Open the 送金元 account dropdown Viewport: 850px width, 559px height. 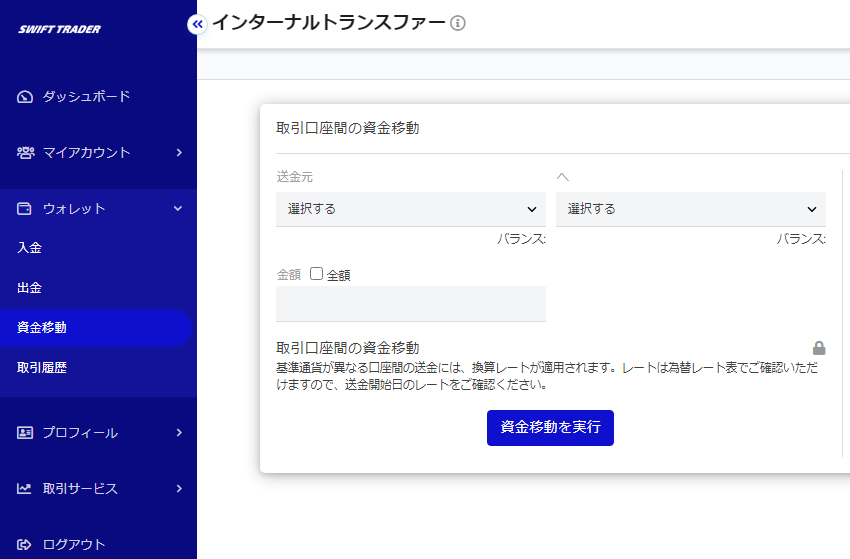410,209
